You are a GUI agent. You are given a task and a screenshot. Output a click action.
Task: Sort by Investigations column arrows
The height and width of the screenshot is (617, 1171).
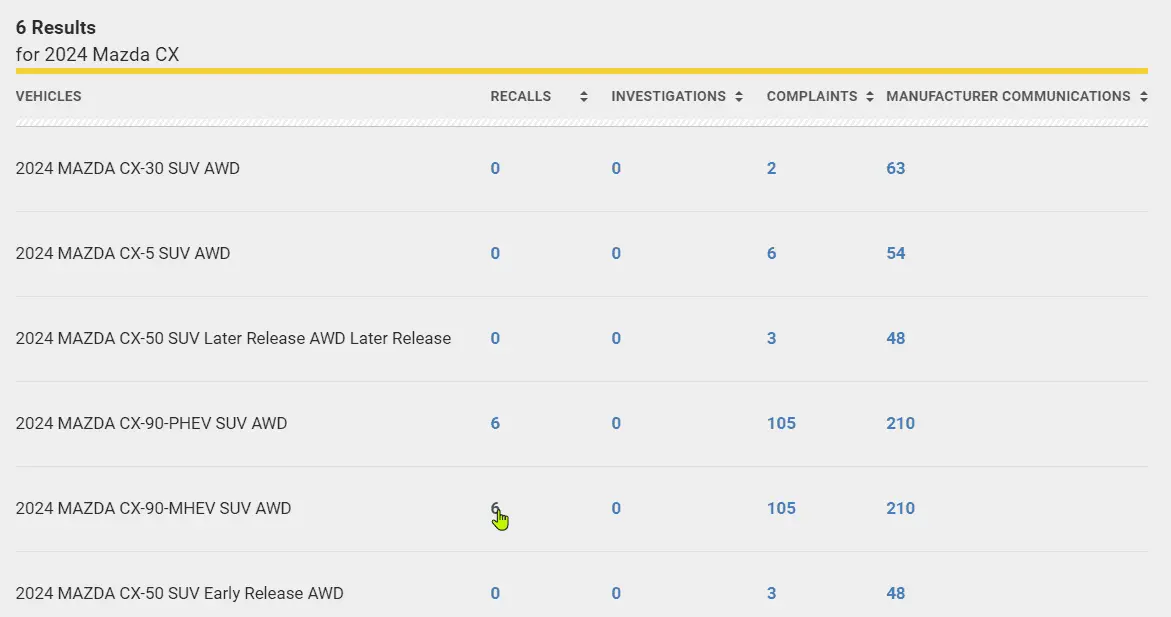point(739,97)
